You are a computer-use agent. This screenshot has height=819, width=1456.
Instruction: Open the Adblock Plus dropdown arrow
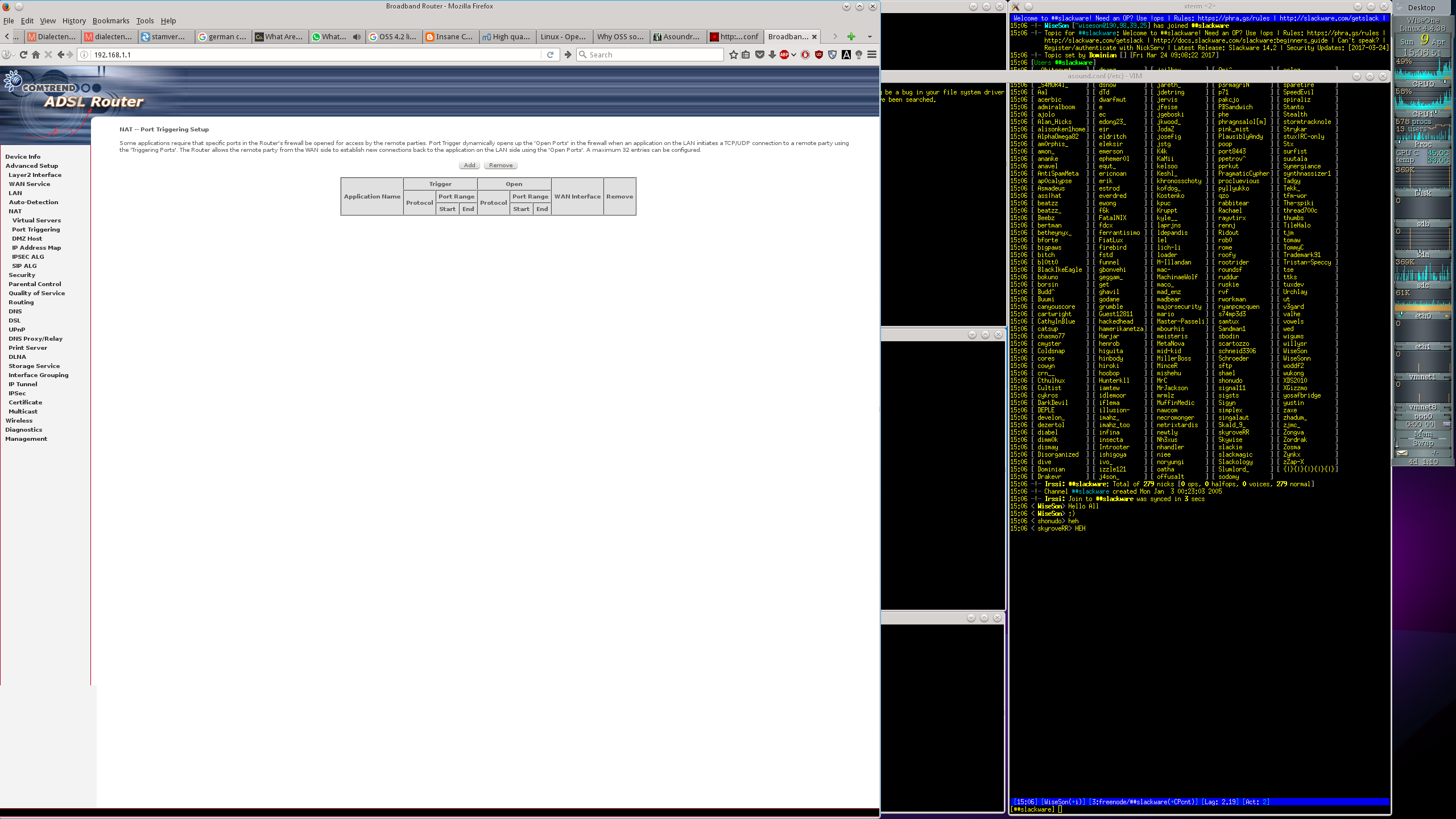[x=793, y=55]
